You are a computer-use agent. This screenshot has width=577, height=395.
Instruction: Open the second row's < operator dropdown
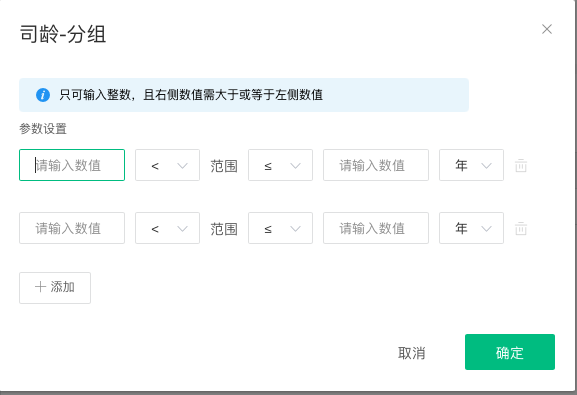167,228
